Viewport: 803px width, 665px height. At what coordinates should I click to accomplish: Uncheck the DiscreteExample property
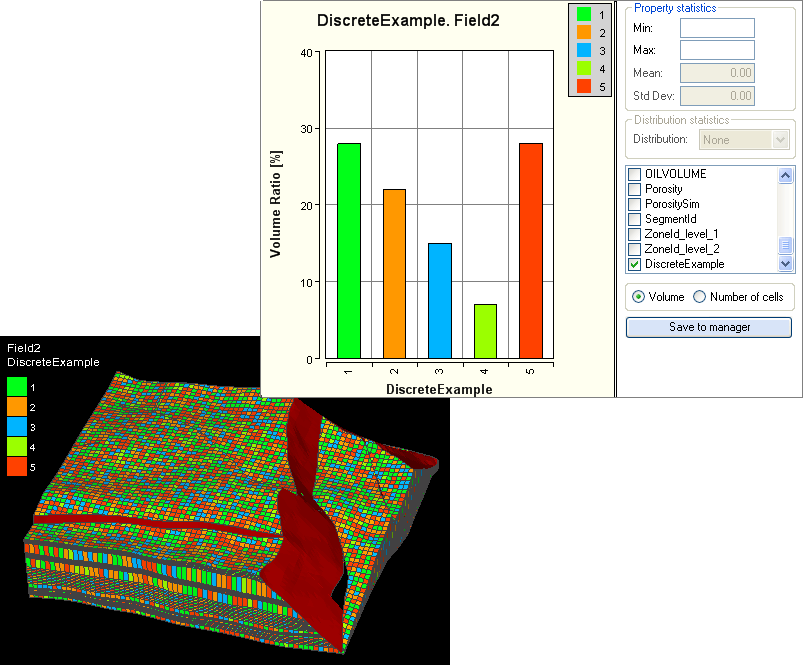(x=634, y=264)
